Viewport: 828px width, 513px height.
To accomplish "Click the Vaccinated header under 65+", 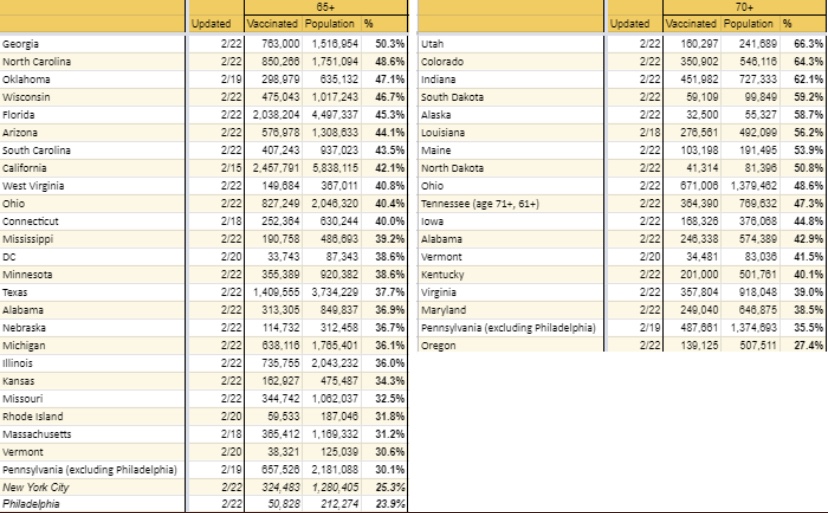I will click(x=261, y=24).
